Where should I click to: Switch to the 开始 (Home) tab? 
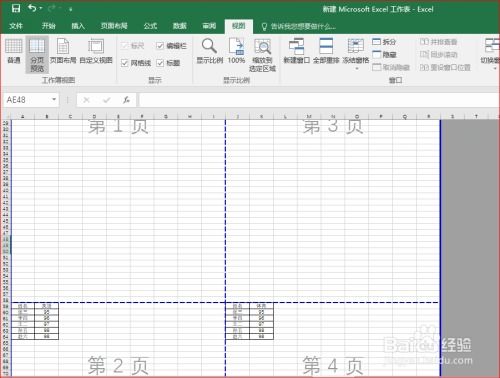click(x=48, y=26)
